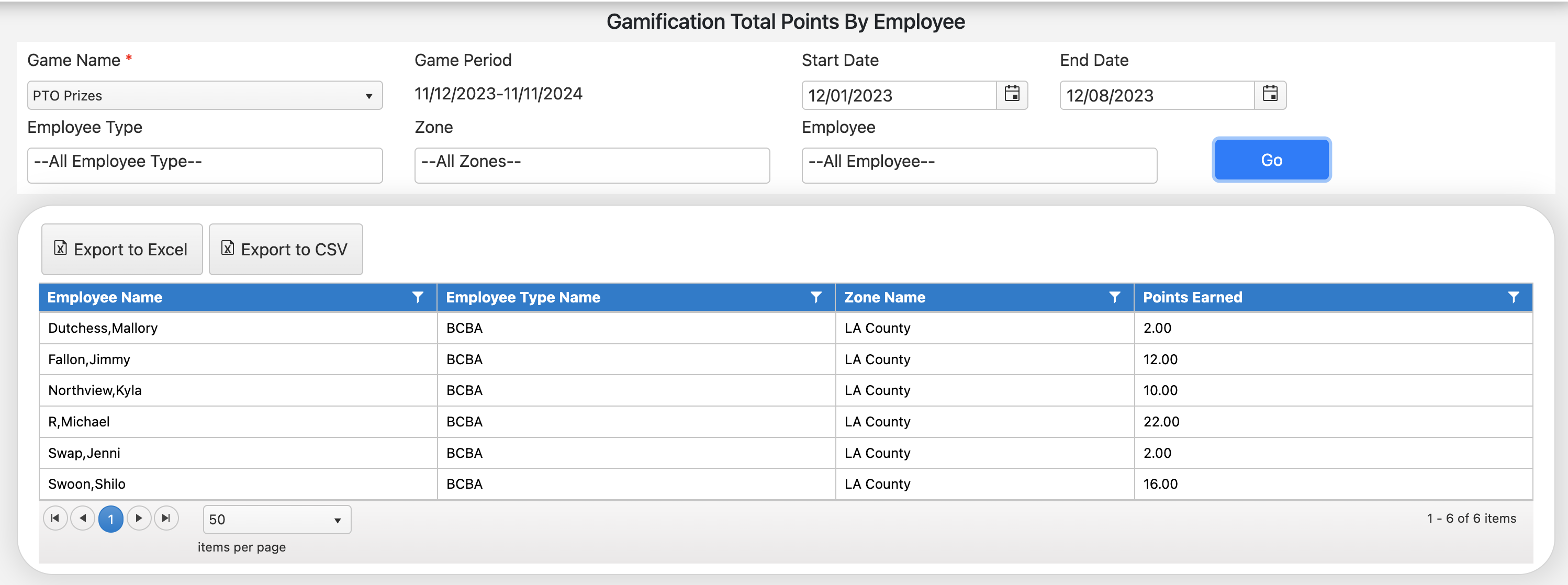
Task: Open the All Employee Type selector
Action: 205,164
